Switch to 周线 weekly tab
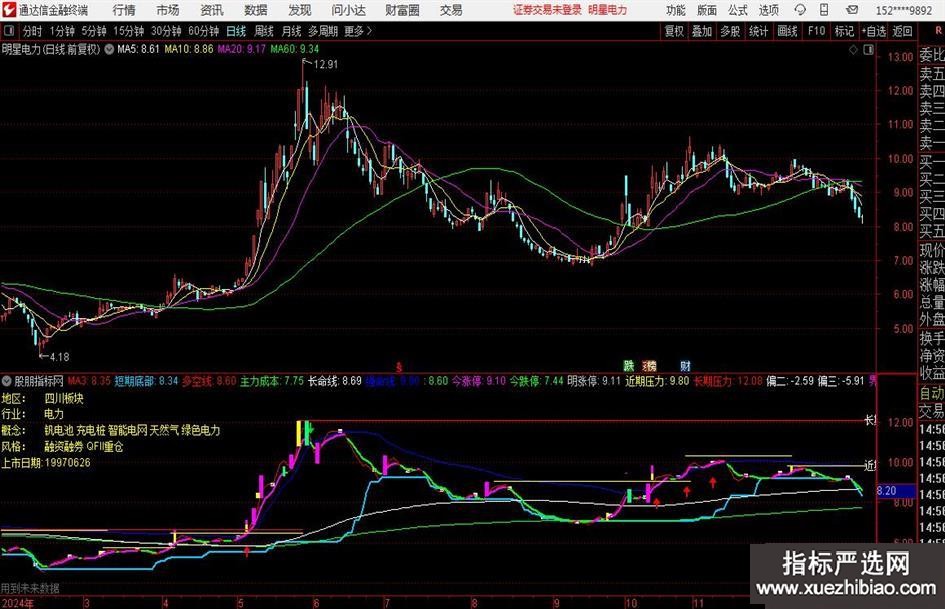Image resolution: width=945 pixels, height=609 pixels. click(x=263, y=31)
